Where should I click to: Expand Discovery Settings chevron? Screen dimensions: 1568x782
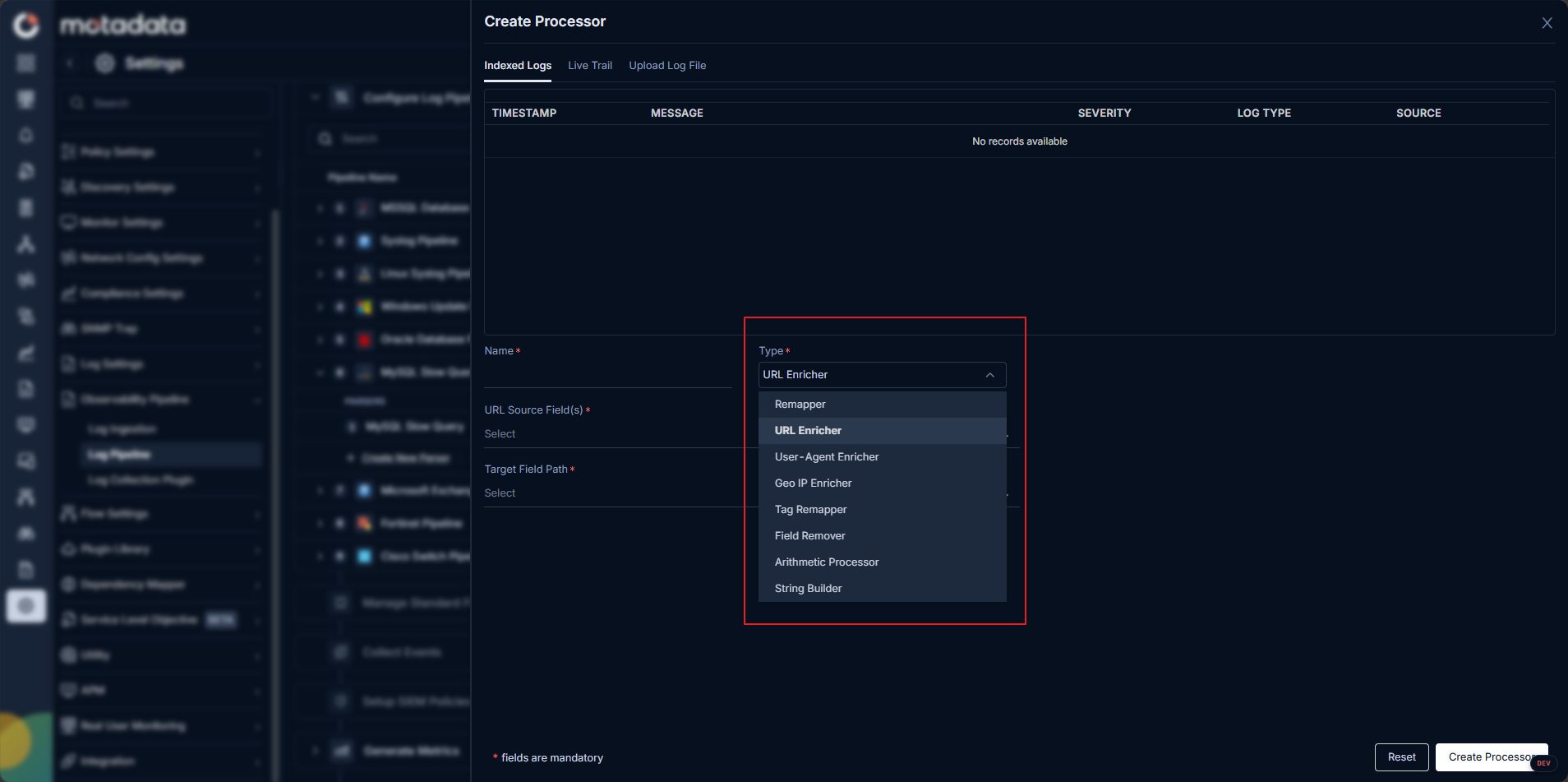pyautogui.click(x=257, y=187)
